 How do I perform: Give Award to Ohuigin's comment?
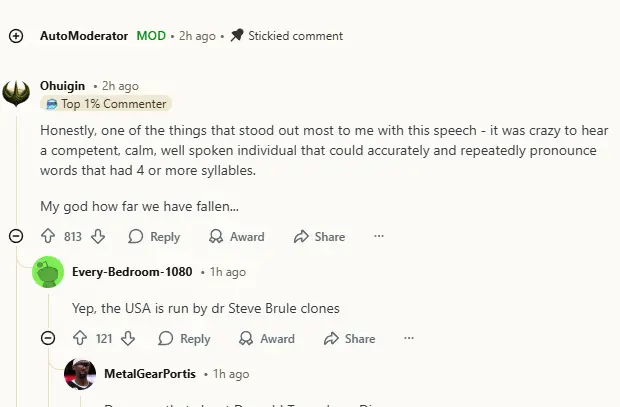[236, 237]
